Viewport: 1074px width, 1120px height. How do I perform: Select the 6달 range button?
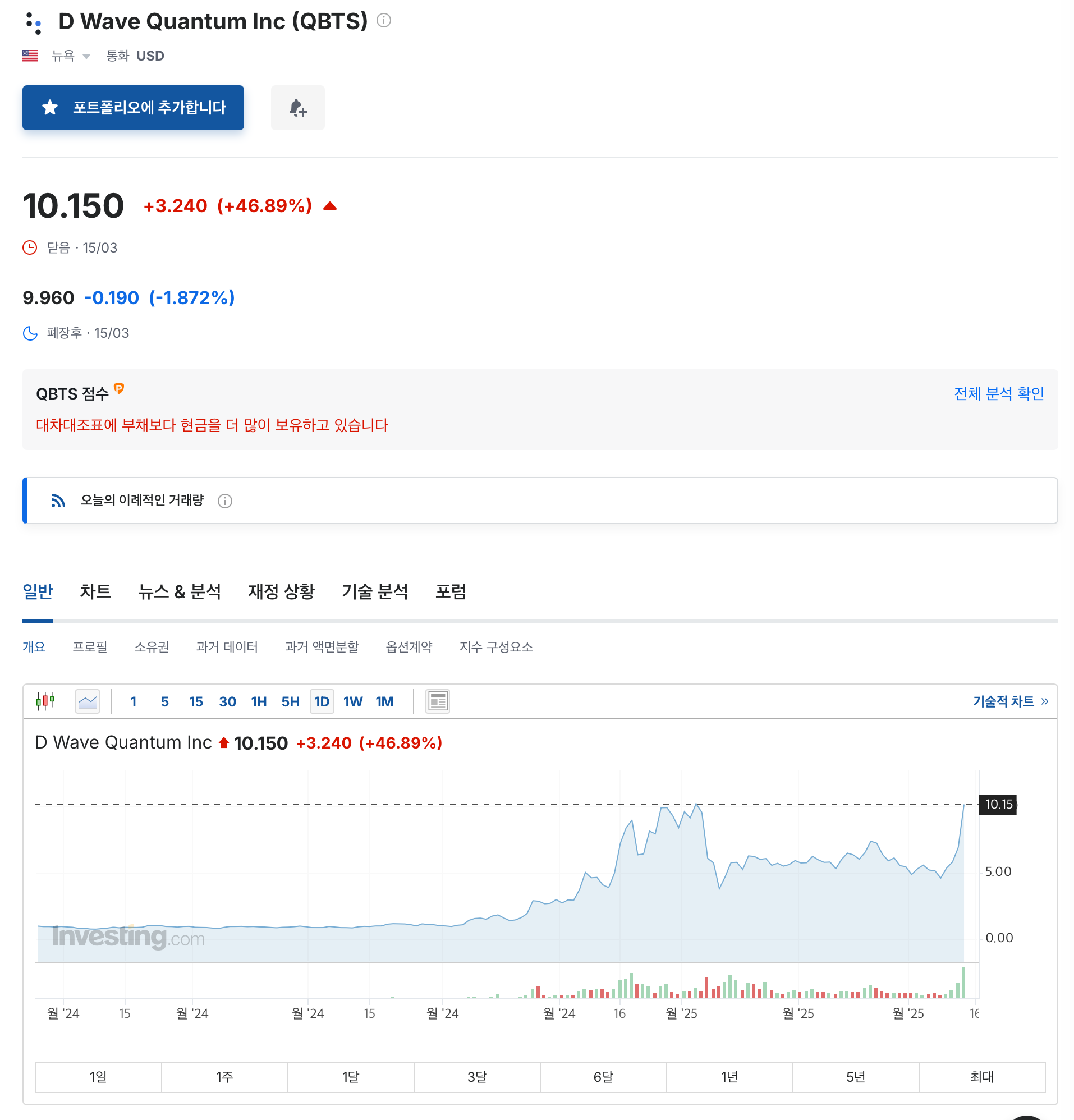pos(604,1077)
